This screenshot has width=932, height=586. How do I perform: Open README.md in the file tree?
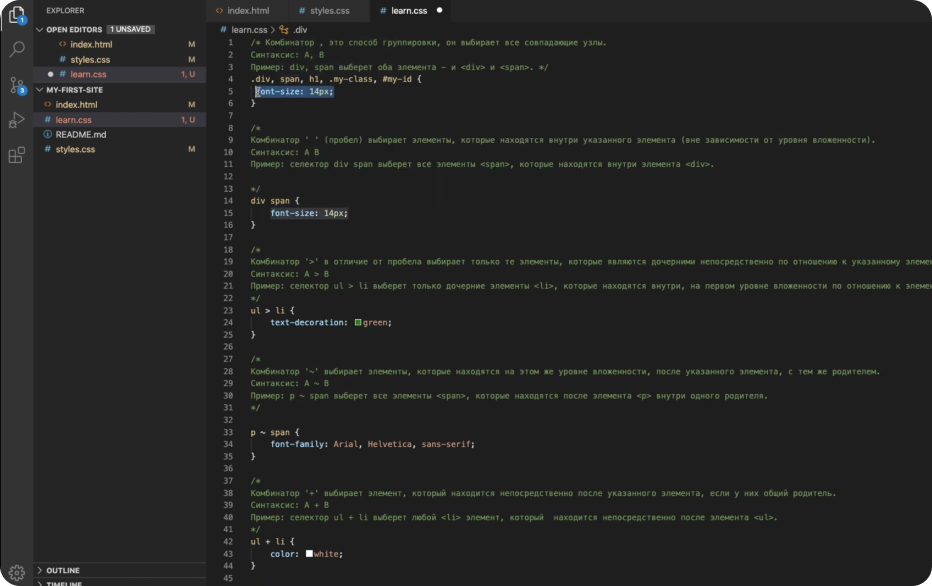(x=119, y=134)
